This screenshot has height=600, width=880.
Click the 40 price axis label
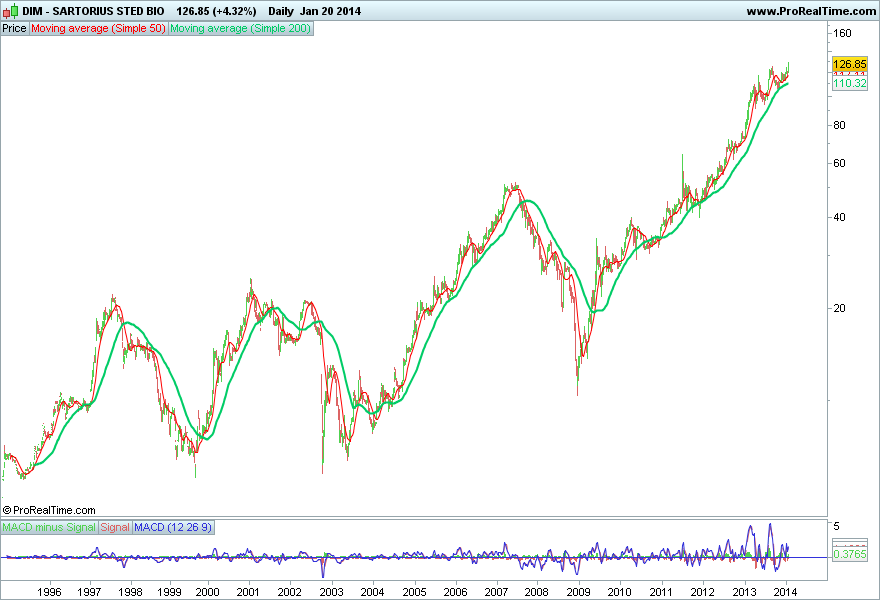839,217
